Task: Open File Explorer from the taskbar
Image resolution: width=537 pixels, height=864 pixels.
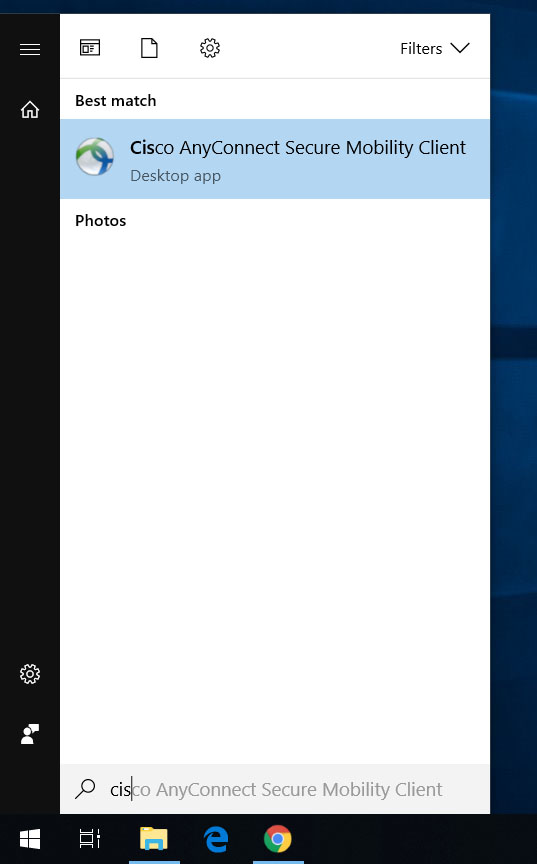Action: click(154, 839)
